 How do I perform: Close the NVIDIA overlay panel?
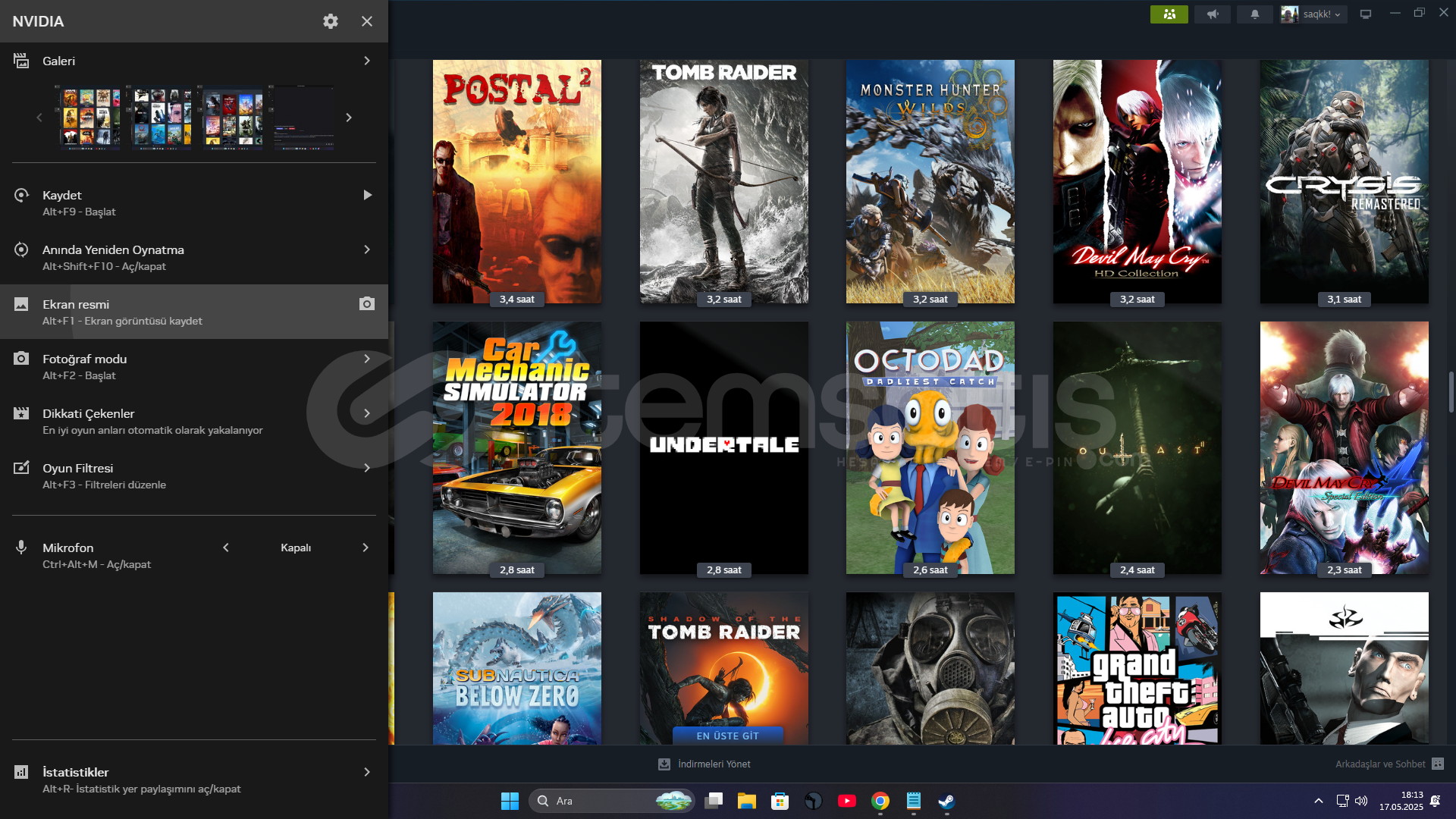pos(367,21)
